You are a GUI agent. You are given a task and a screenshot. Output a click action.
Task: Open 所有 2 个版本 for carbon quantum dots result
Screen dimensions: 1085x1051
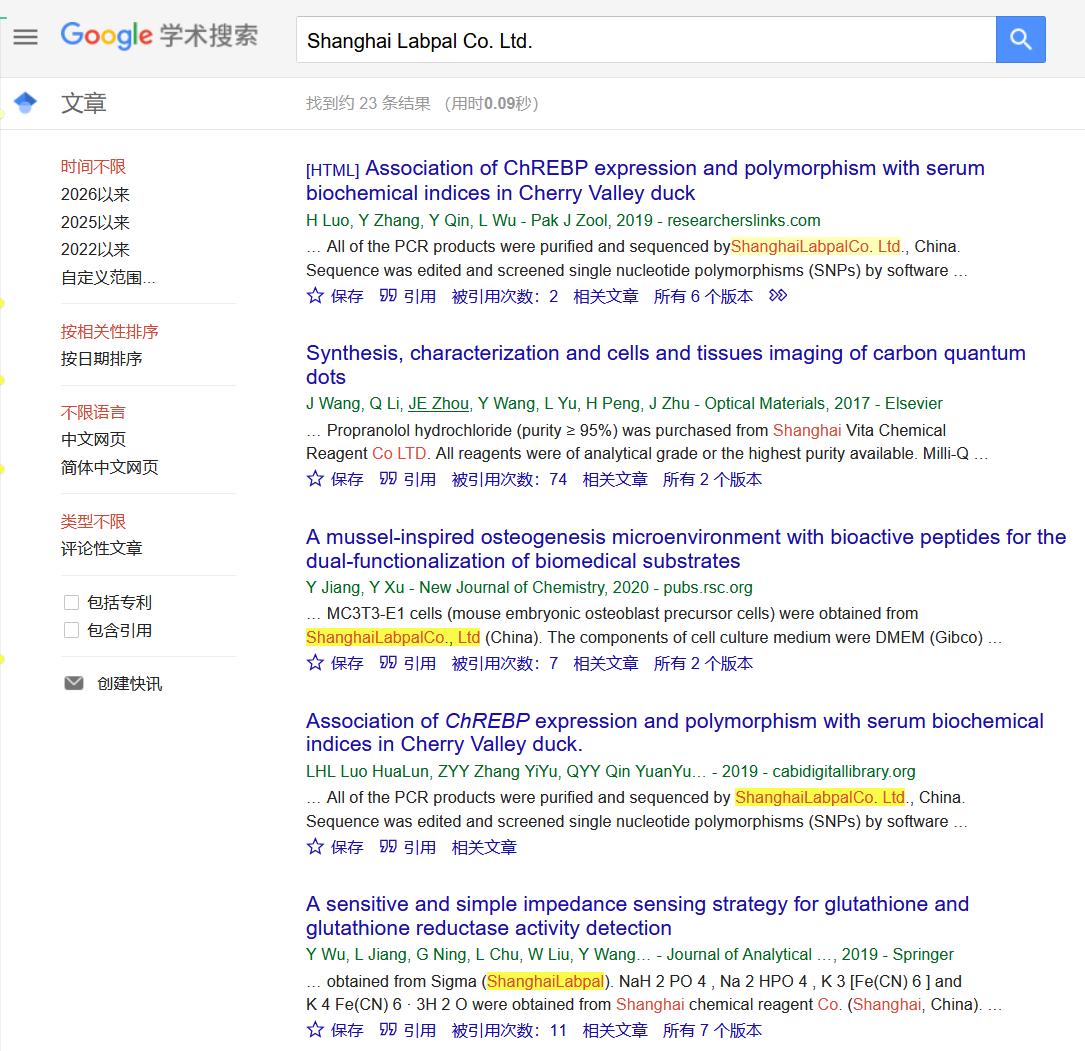click(712, 479)
